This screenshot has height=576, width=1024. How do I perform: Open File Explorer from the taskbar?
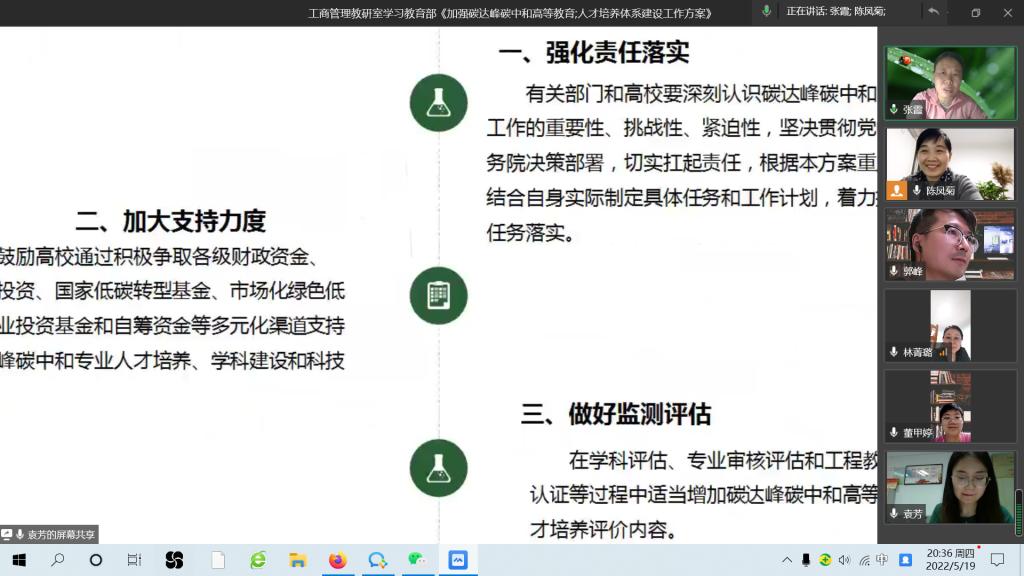click(x=297, y=560)
